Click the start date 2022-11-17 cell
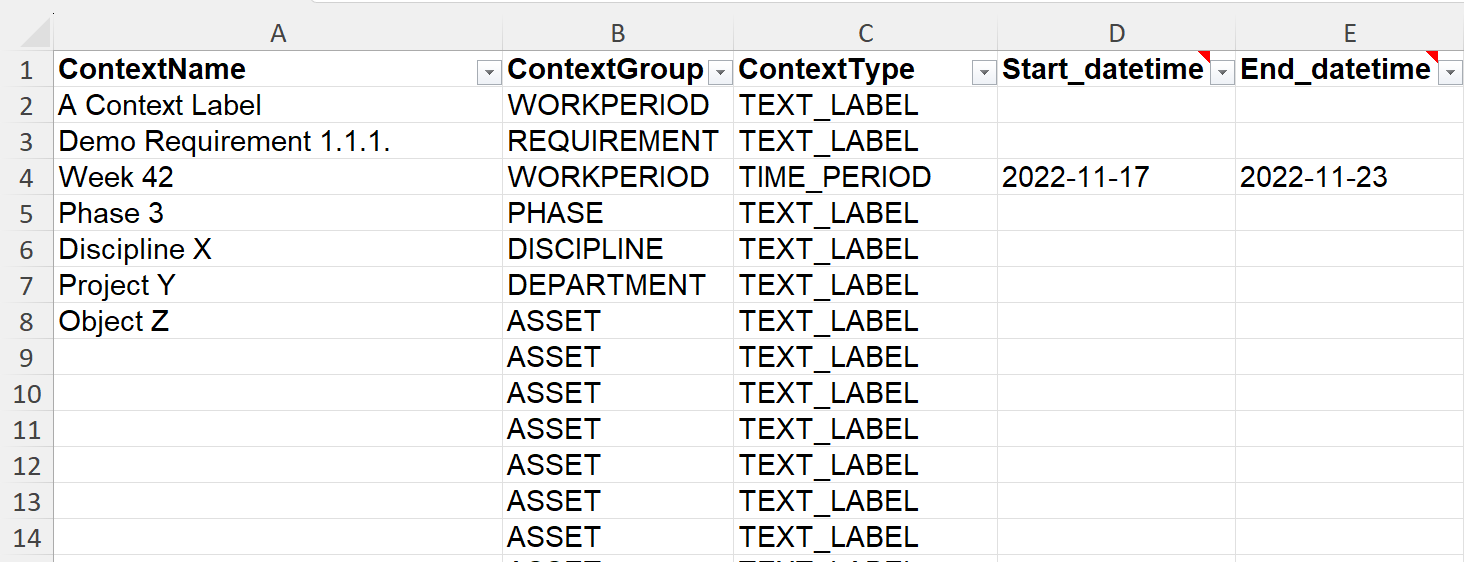Screen dimensions: 1464x562 pos(1076,178)
